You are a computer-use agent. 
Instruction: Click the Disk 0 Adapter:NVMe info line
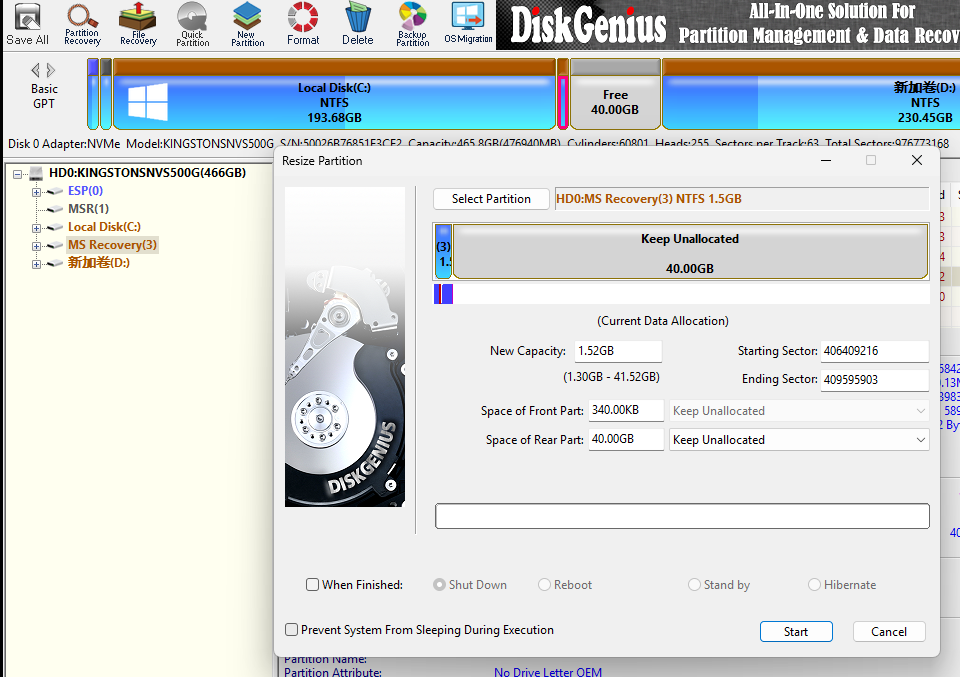(x=478, y=144)
